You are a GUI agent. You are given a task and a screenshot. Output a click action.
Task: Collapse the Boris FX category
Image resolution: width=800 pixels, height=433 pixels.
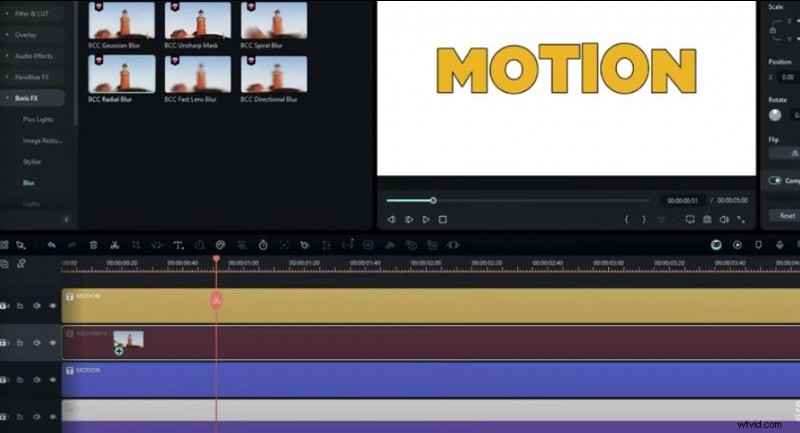click(x=36, y=98)
